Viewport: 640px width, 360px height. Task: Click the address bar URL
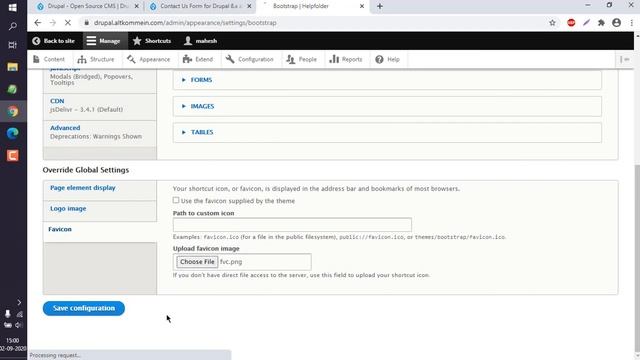click(x=185, y=23)
